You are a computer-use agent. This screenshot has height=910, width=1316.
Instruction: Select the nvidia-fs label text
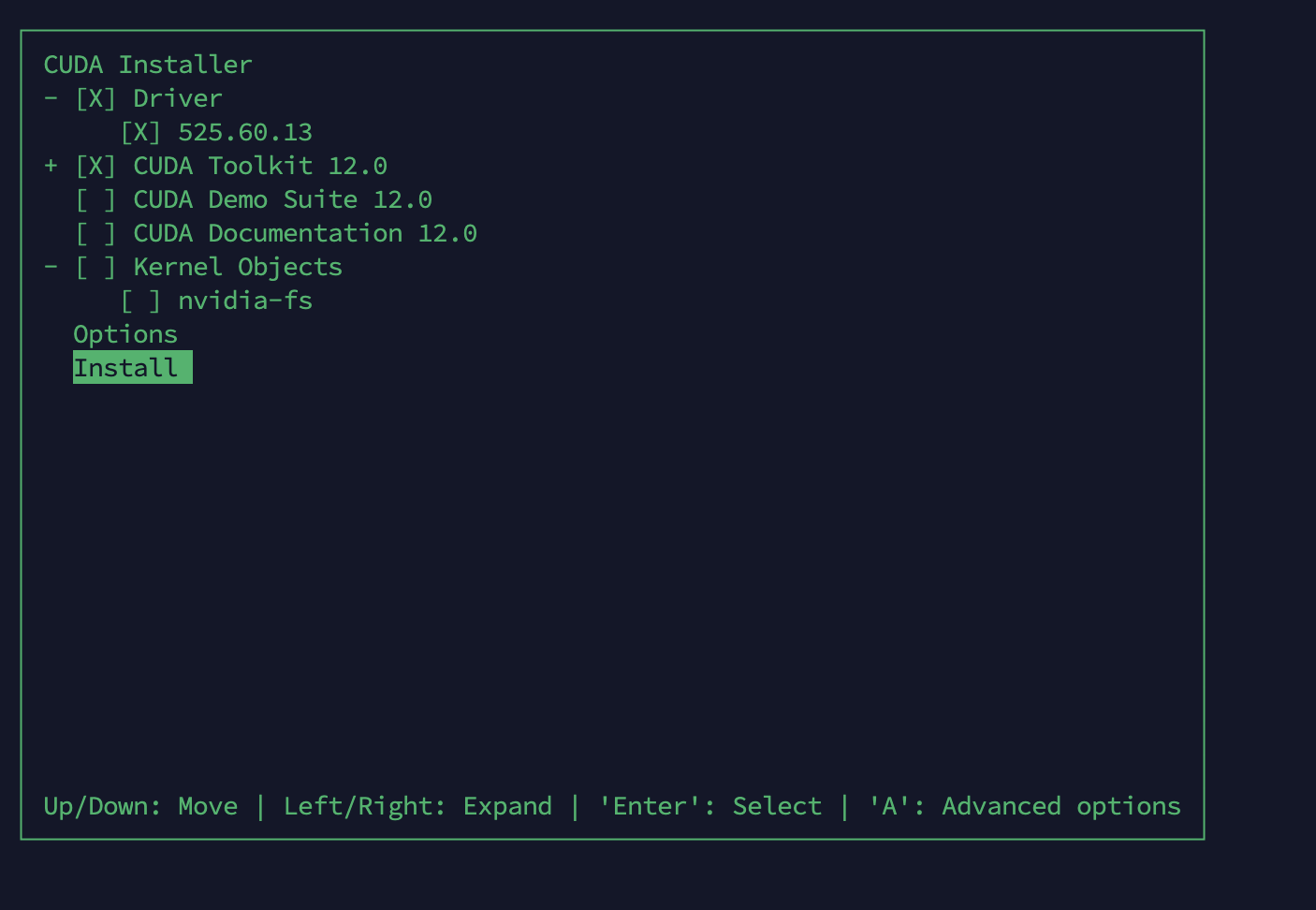[x=245, y=301]
